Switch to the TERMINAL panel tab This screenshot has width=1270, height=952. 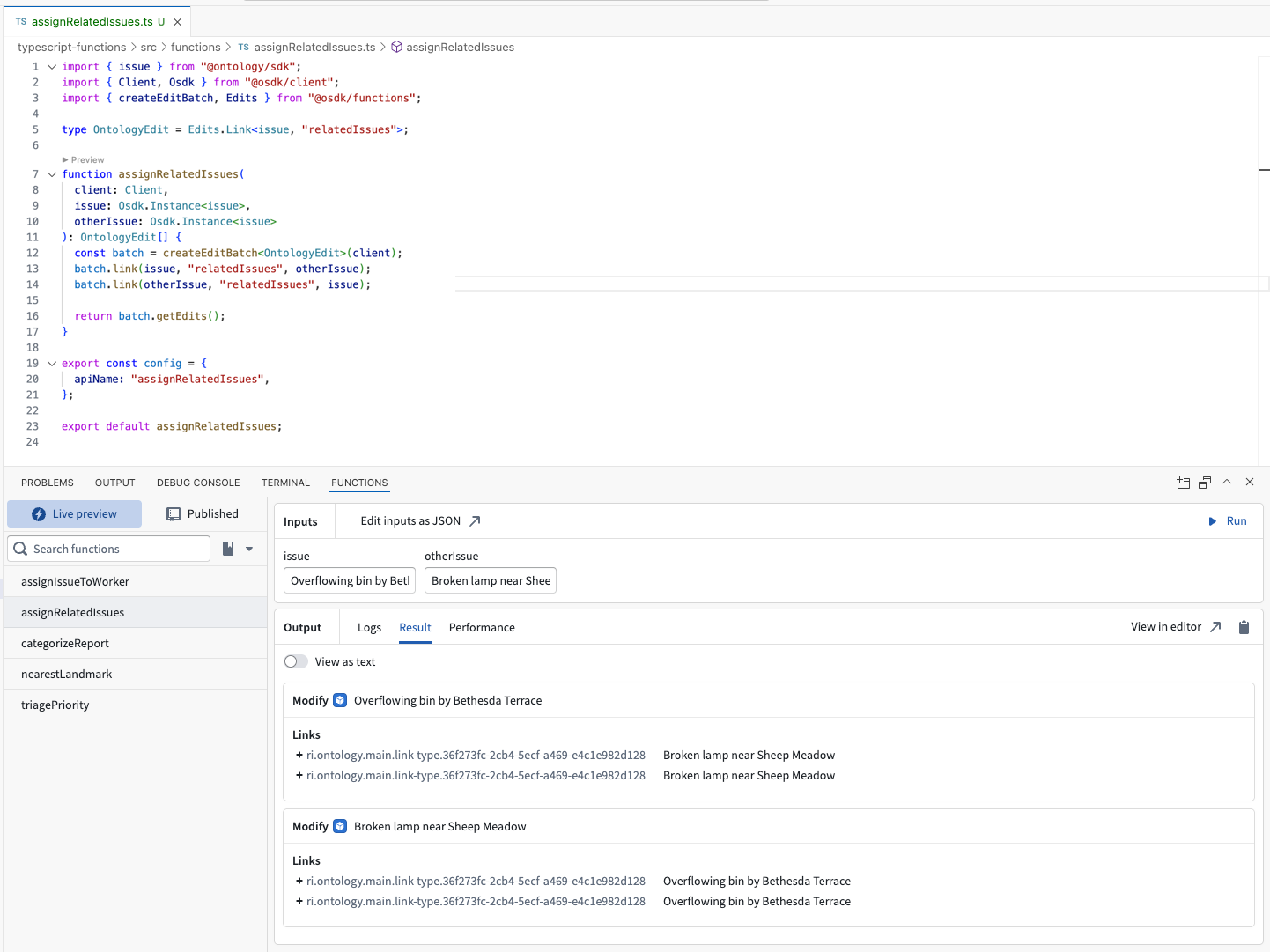(x=285, y=483)
